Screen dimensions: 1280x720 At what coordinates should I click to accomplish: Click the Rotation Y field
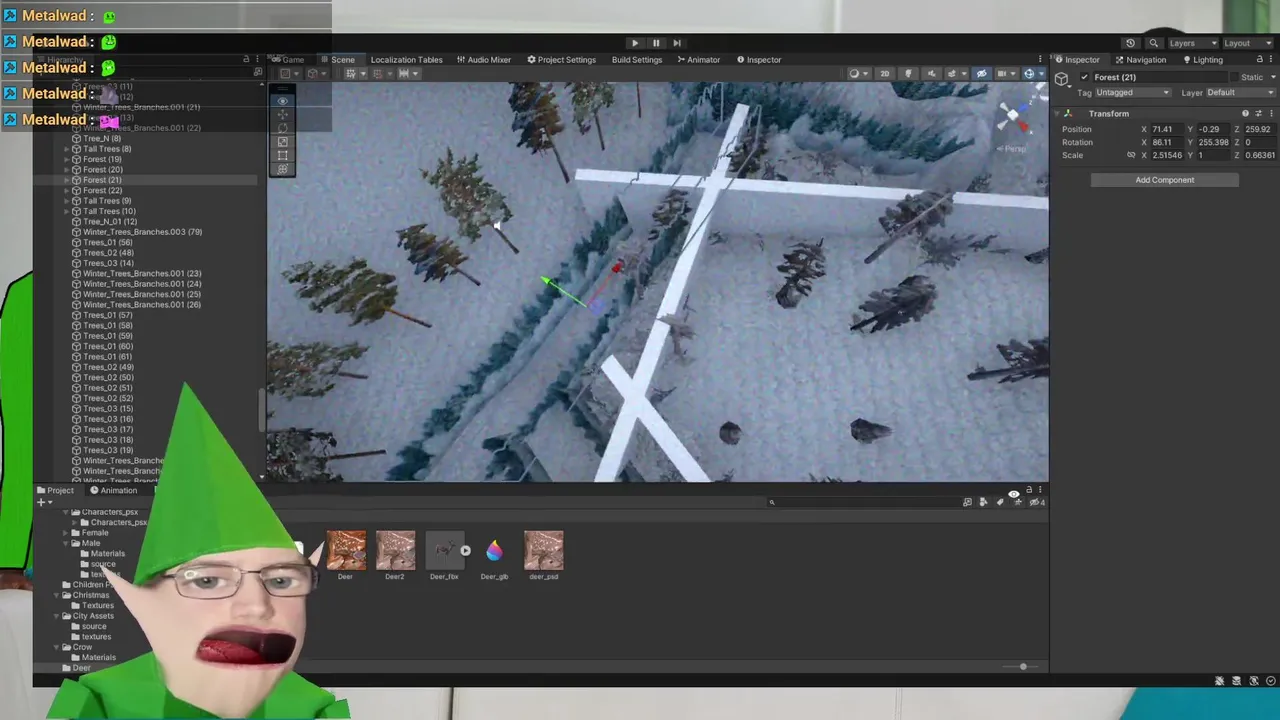coord(1214,142)
